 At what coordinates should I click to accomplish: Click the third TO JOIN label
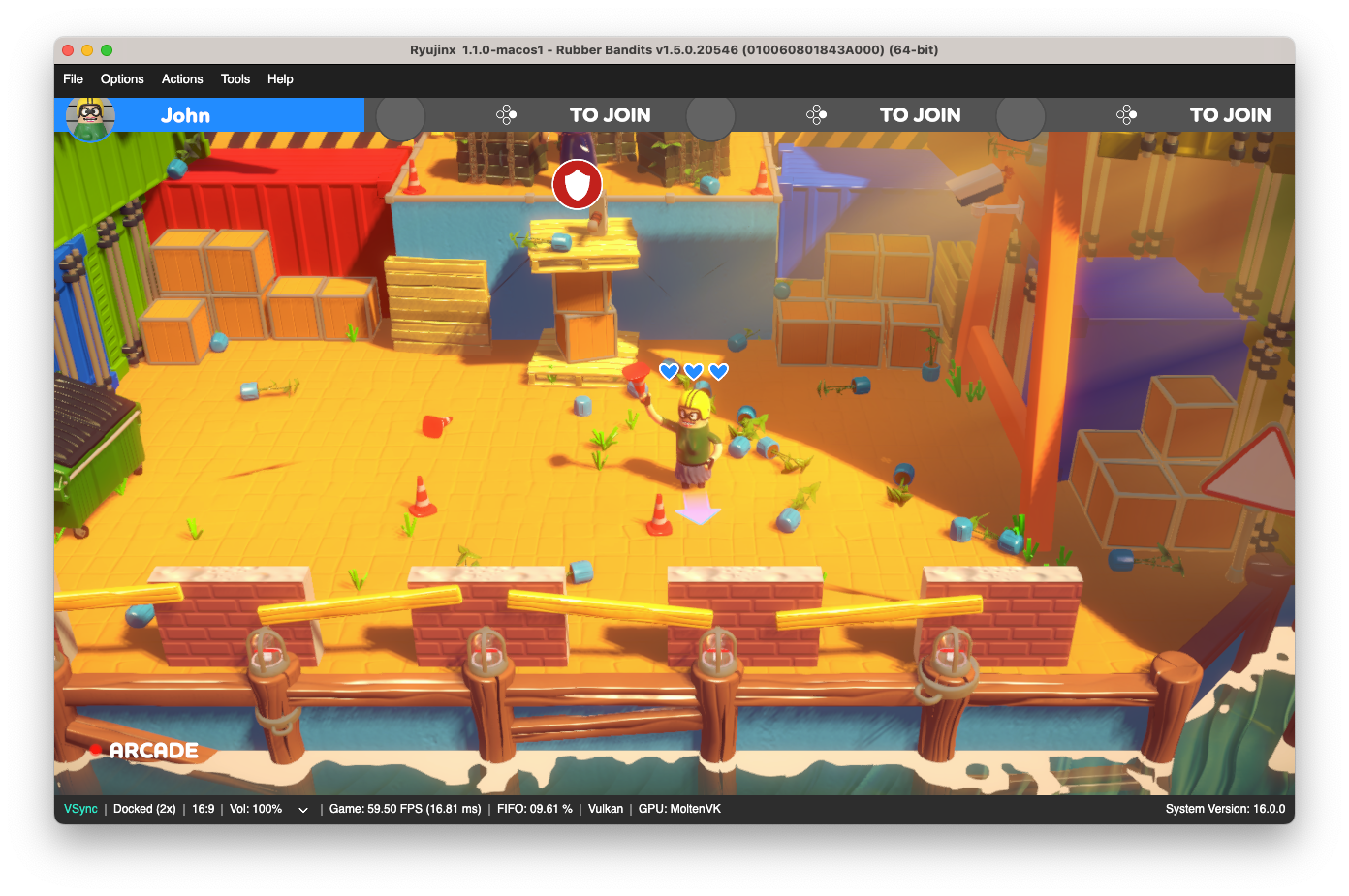1231,115
